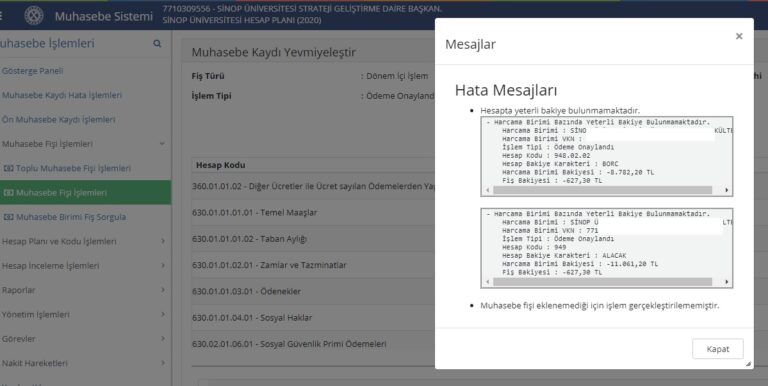Screen dimensions: 768x386
Task: Collapse the Muhasebe Fişi İşlemleri submenu
Action: tap(162, 144)
